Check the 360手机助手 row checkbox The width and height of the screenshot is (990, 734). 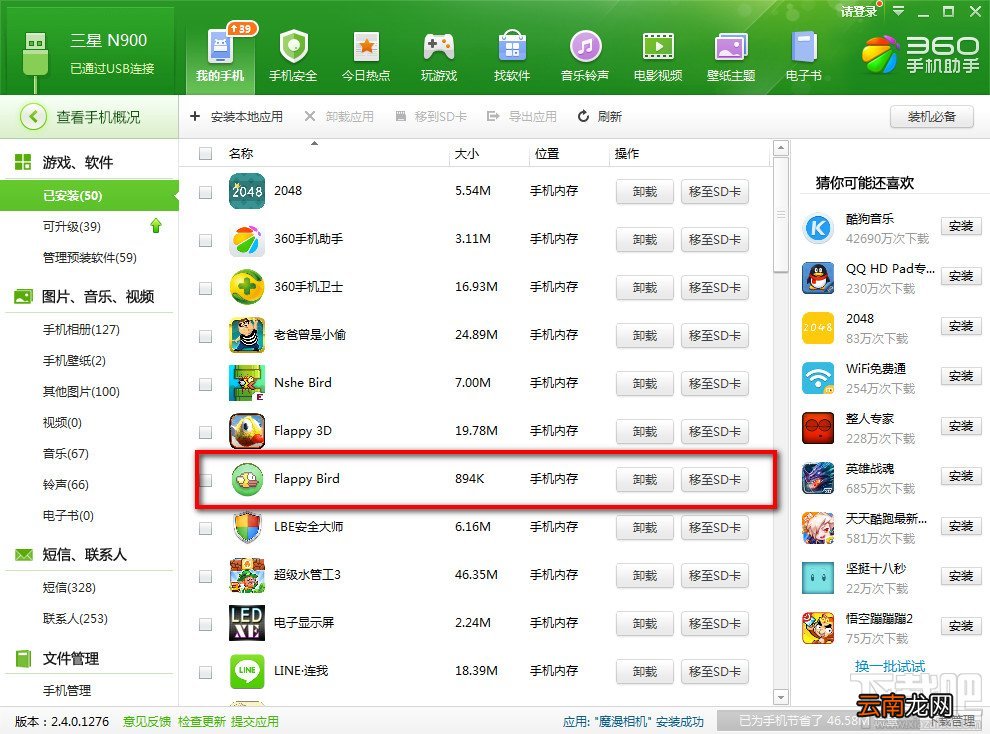[205, 240]
